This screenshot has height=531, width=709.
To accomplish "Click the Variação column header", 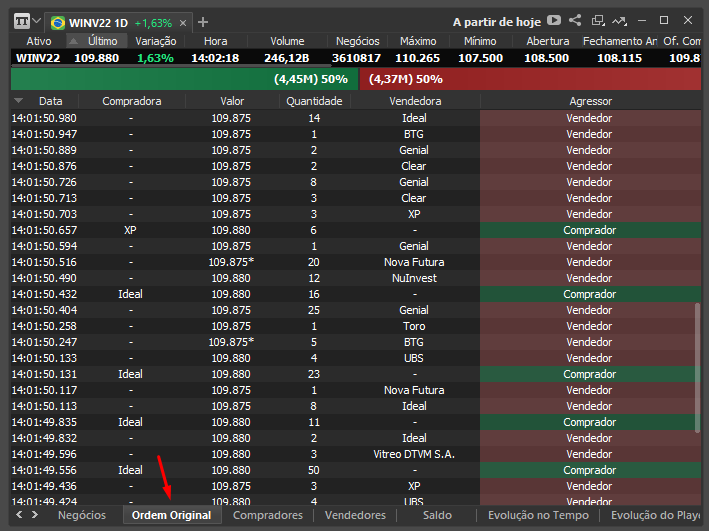I will pyautogui.click(x=156, y=41).
